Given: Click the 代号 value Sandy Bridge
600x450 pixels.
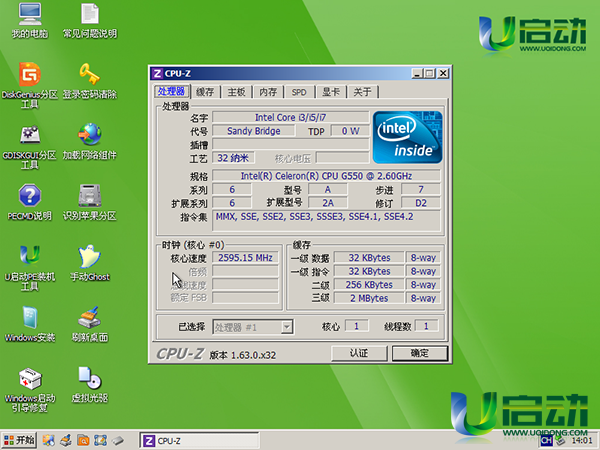Looking at the screenshot, I should click(254, 131).
